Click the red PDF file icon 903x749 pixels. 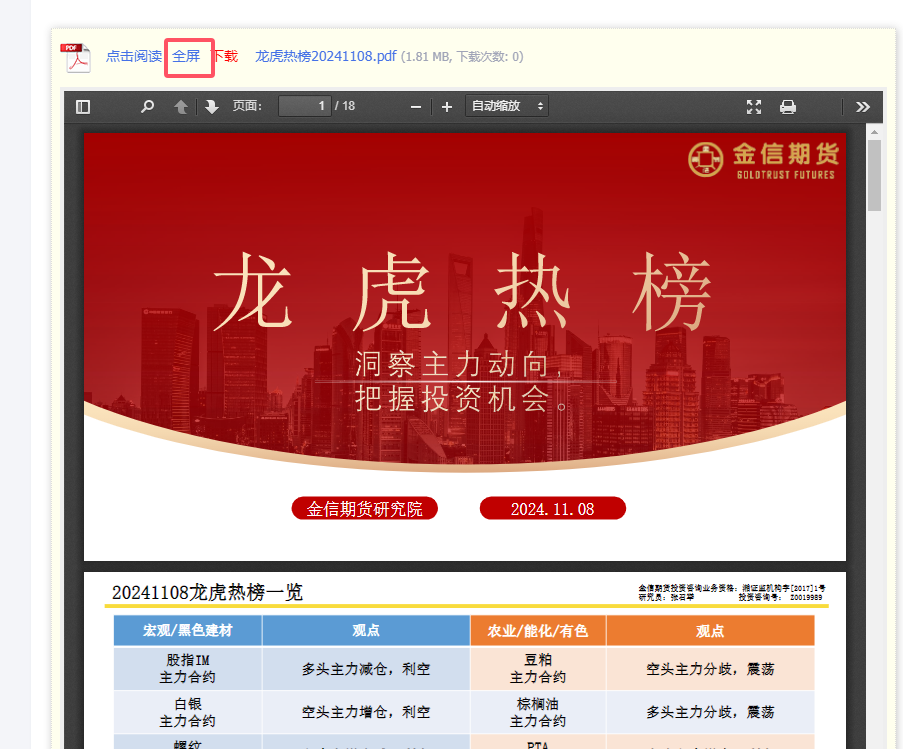tap(76, 58)
